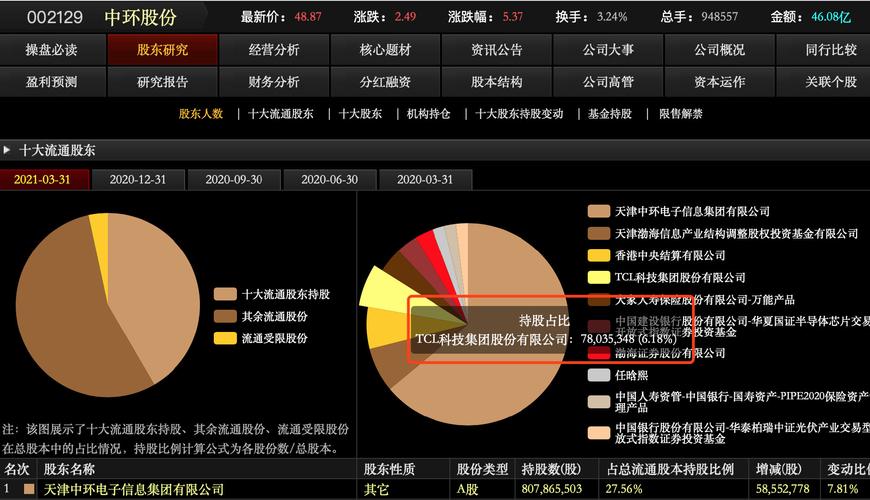This screenshot has width=870, height=500.
Task: Collapse the 十大流通股东 section triangle
Action: [7, 150]
